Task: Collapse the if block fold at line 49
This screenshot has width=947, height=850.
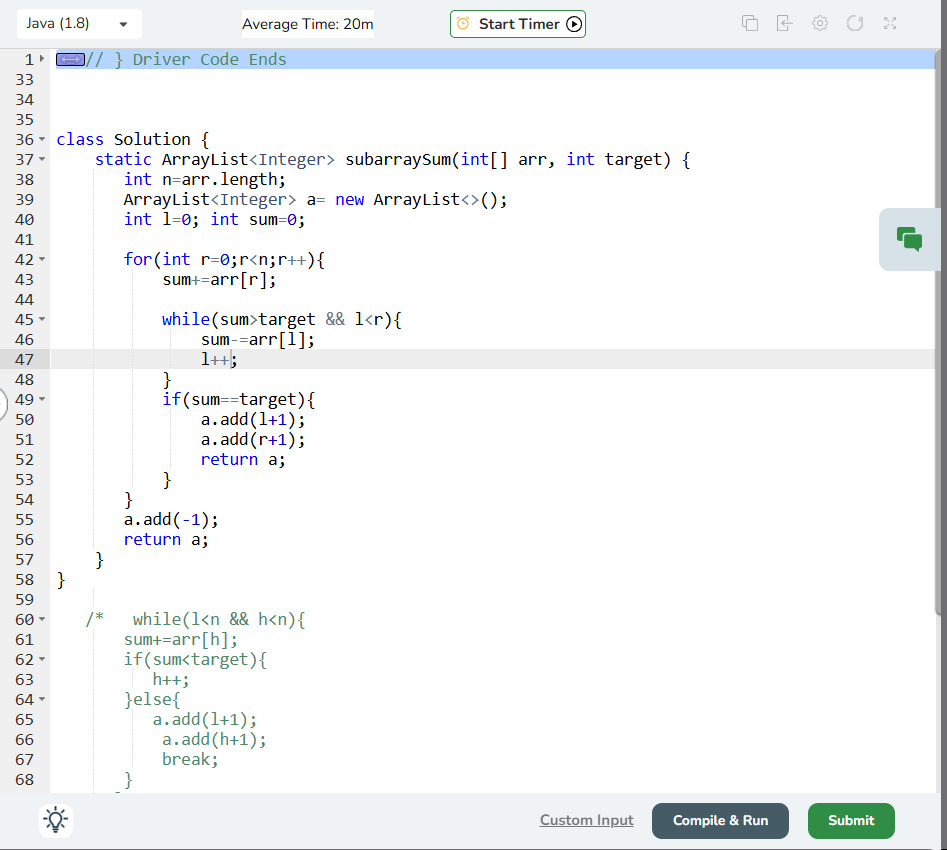Action: pos(42,399)
